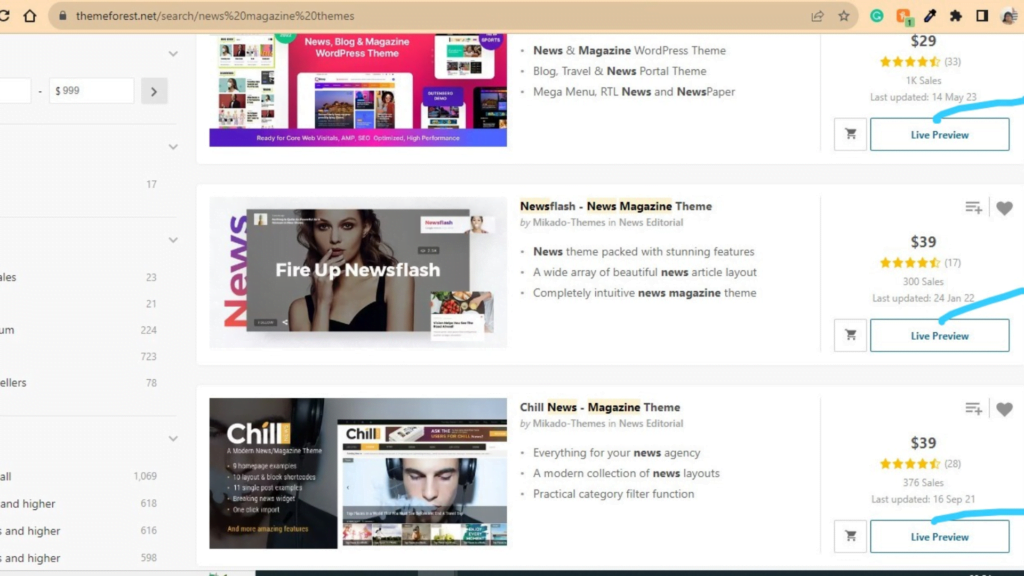Screen dimensions: 1024x576
Task: Add Newsflash theme to a collection
Action: 974,207
